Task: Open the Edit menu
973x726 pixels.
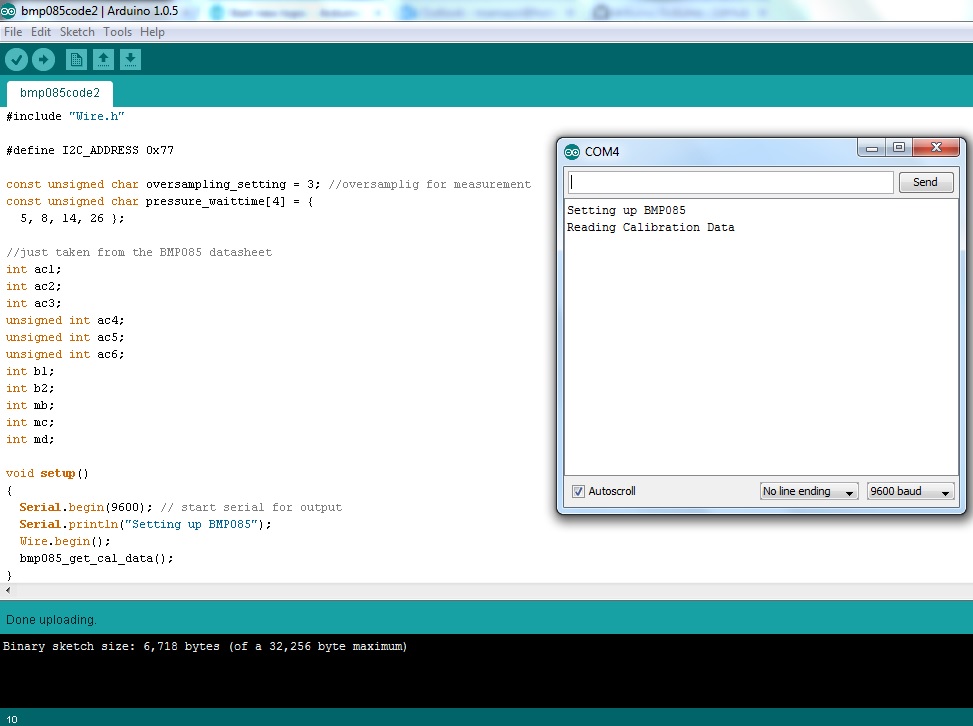Action: tap(41, 32)
